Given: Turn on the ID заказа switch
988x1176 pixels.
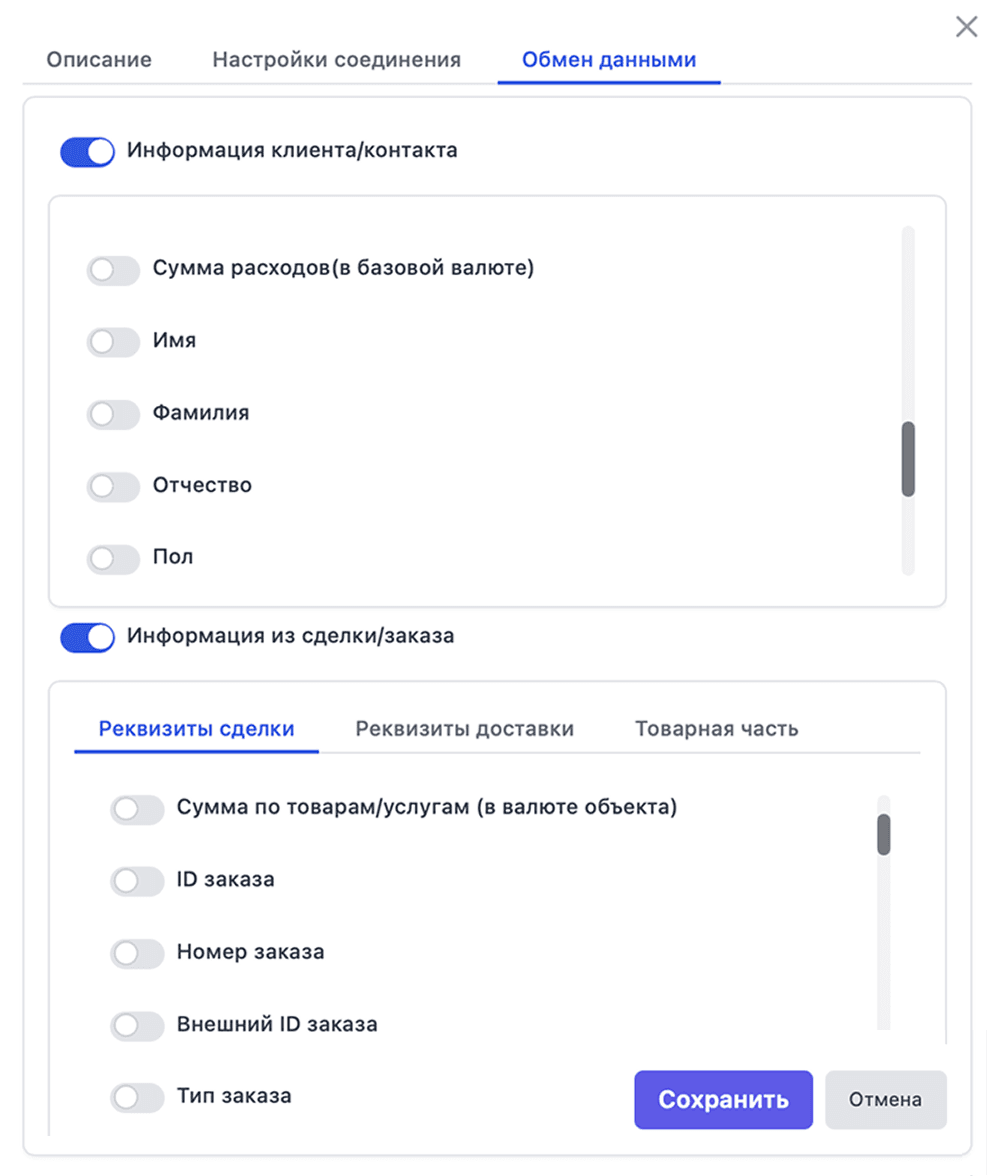Looking at the screenshot, I should (x=138, y=881).
